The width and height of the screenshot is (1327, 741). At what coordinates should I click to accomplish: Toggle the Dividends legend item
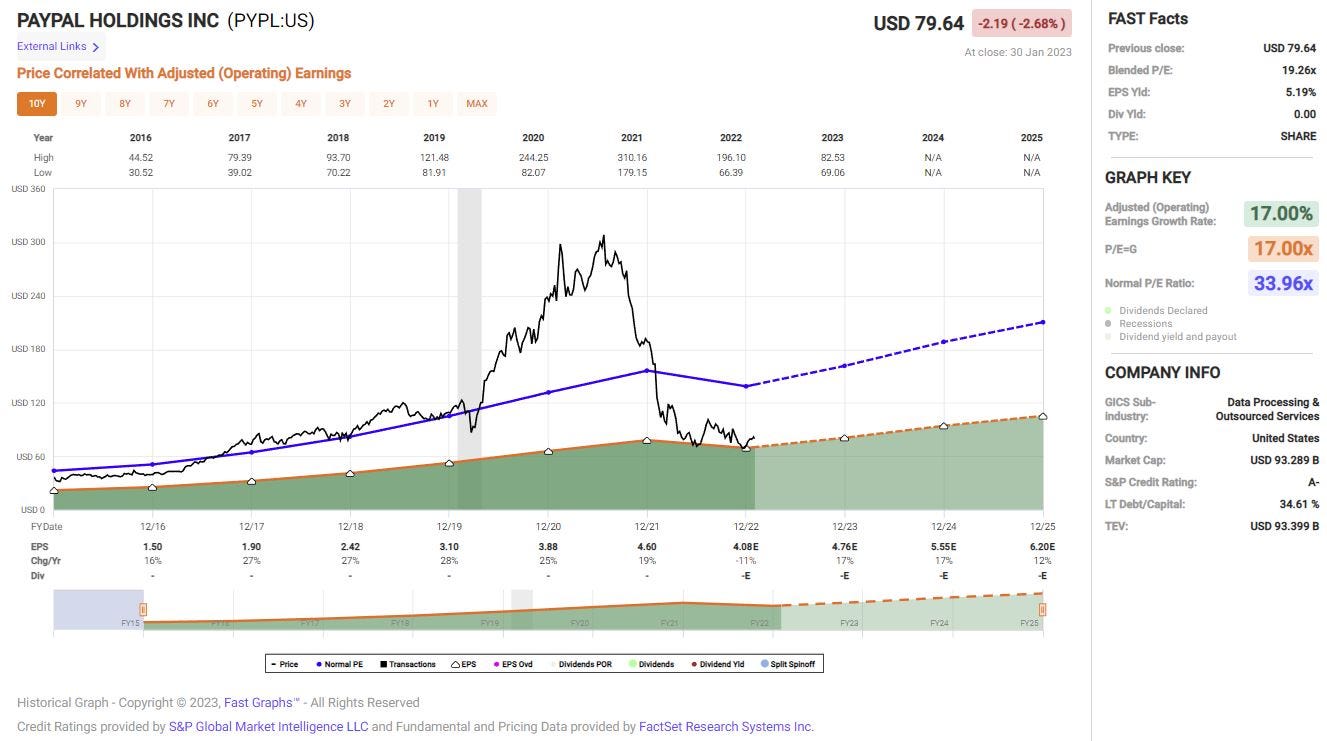pyautogui.click(x=652, y=664)
